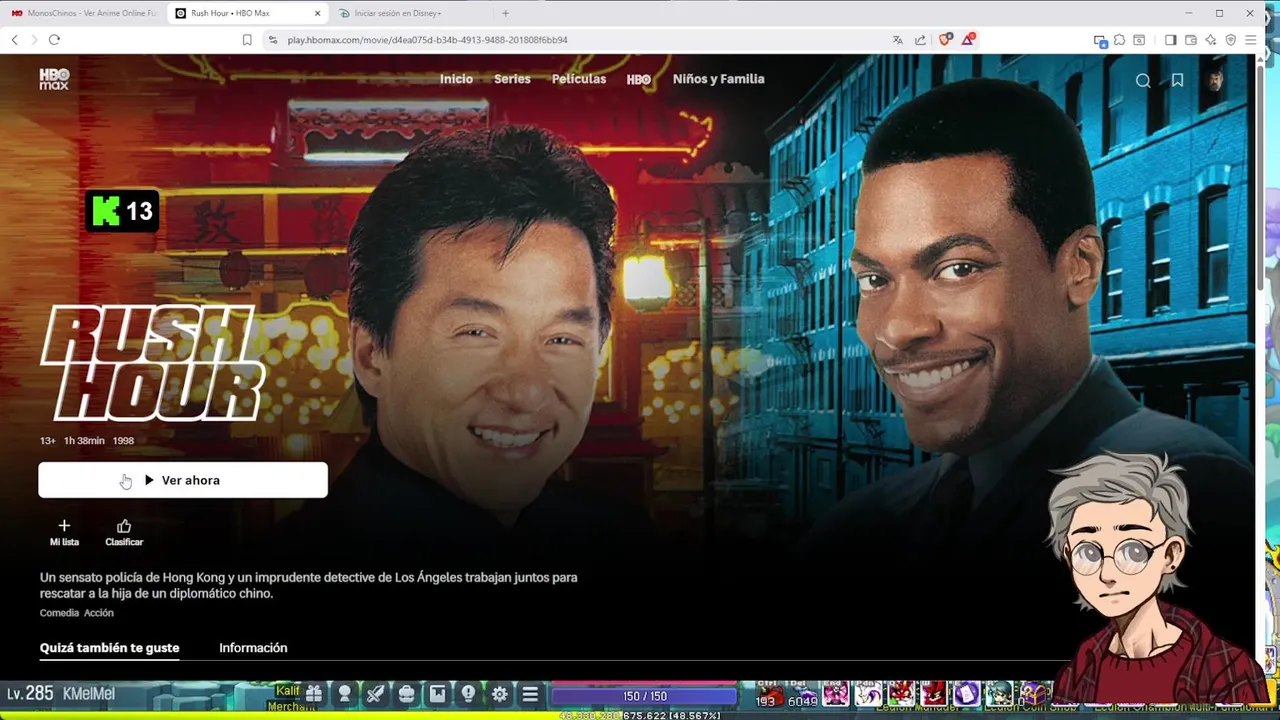Go back in browser history
Image resolution: width=1280 pixels, height=720 pixels.
coord(14,40)
